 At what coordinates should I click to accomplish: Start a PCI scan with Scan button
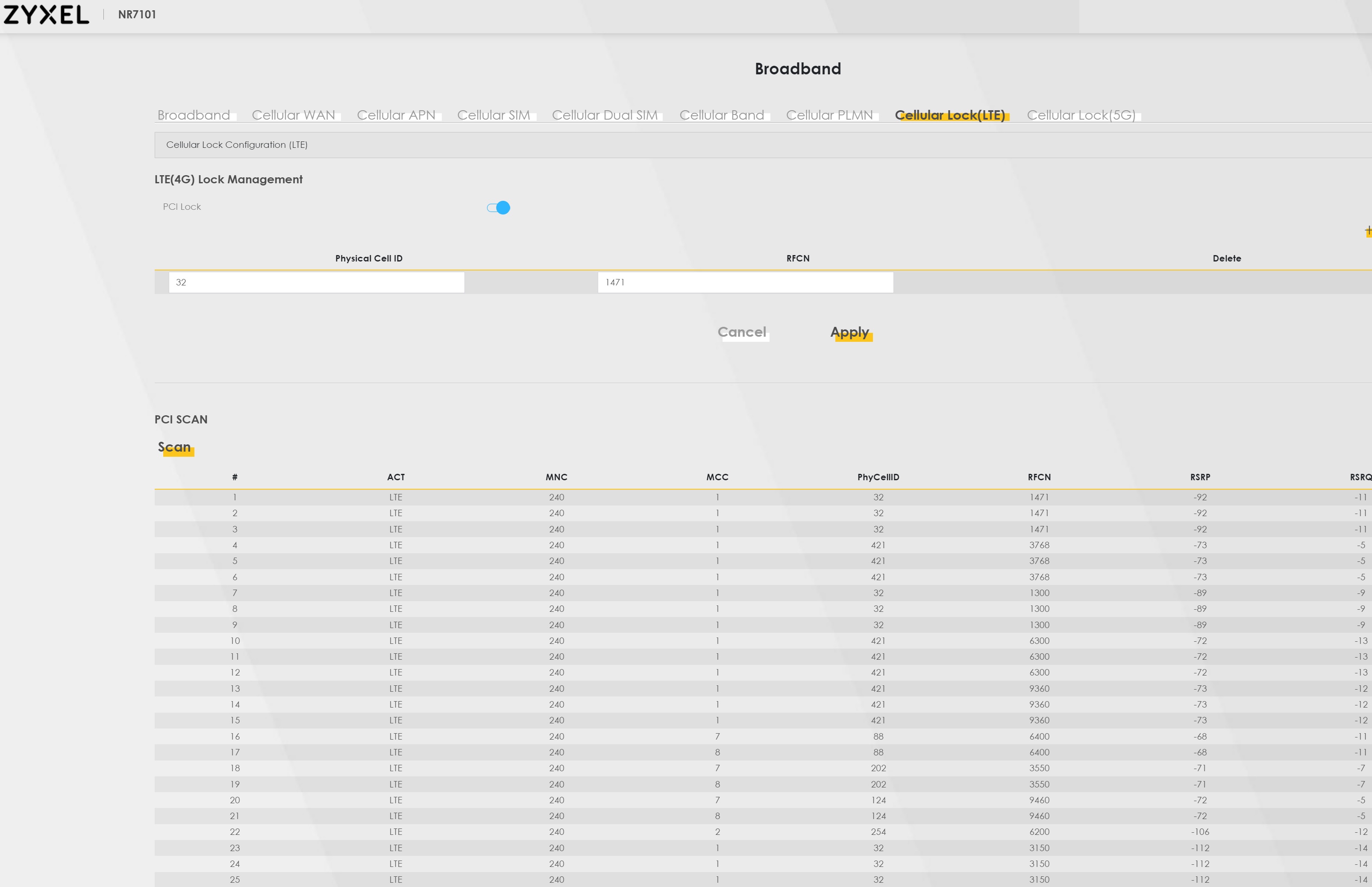[174, 447]
